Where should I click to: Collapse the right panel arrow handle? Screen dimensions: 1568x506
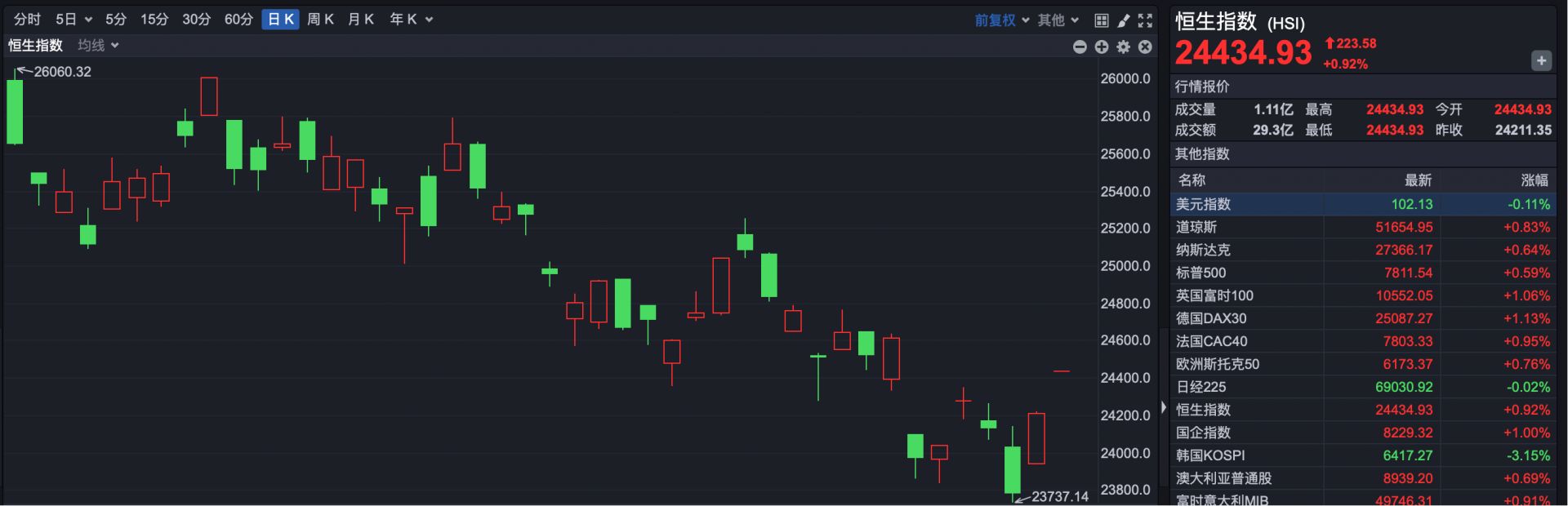pos(1164,406)
